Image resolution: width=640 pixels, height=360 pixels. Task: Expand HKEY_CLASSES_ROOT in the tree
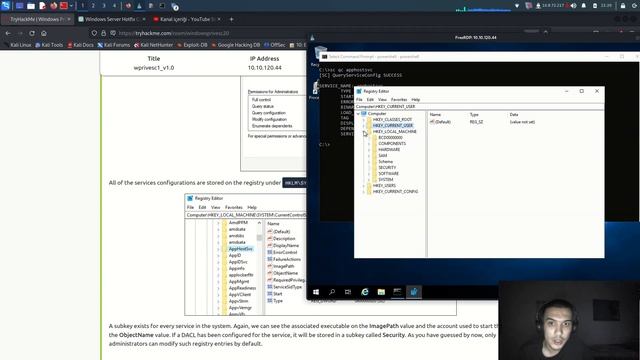tap(364, 120)
